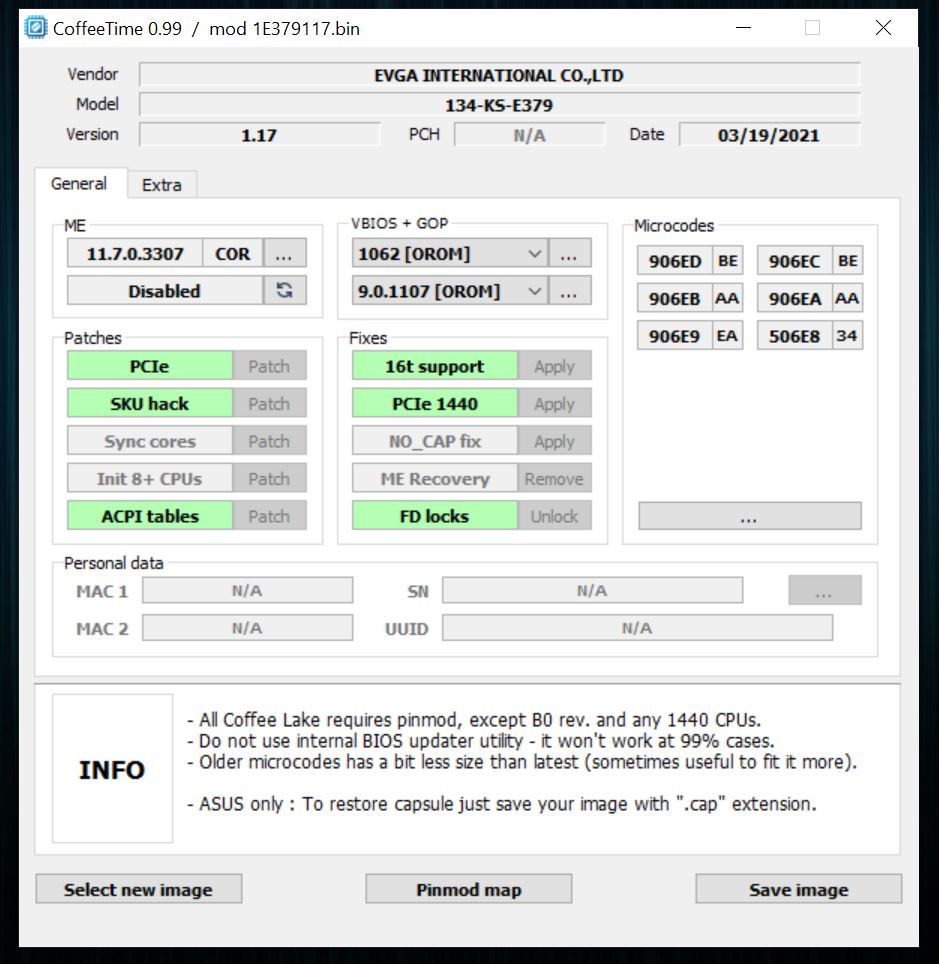Click the green ACPI tables status label
Image resolution: width=939 pixels, height=964 pixels.
point(149,516)
